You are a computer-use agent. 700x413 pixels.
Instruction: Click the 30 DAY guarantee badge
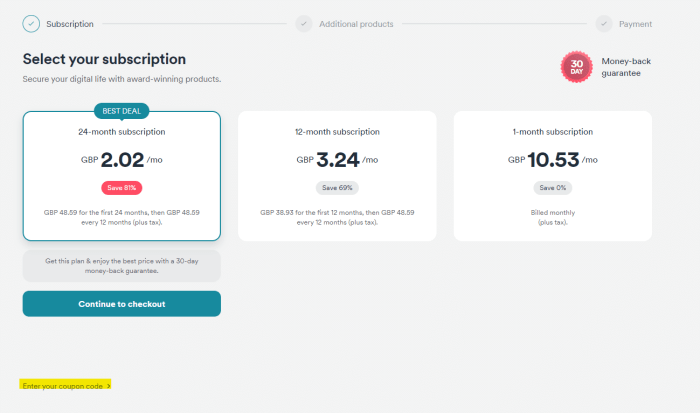pos(577,68)
